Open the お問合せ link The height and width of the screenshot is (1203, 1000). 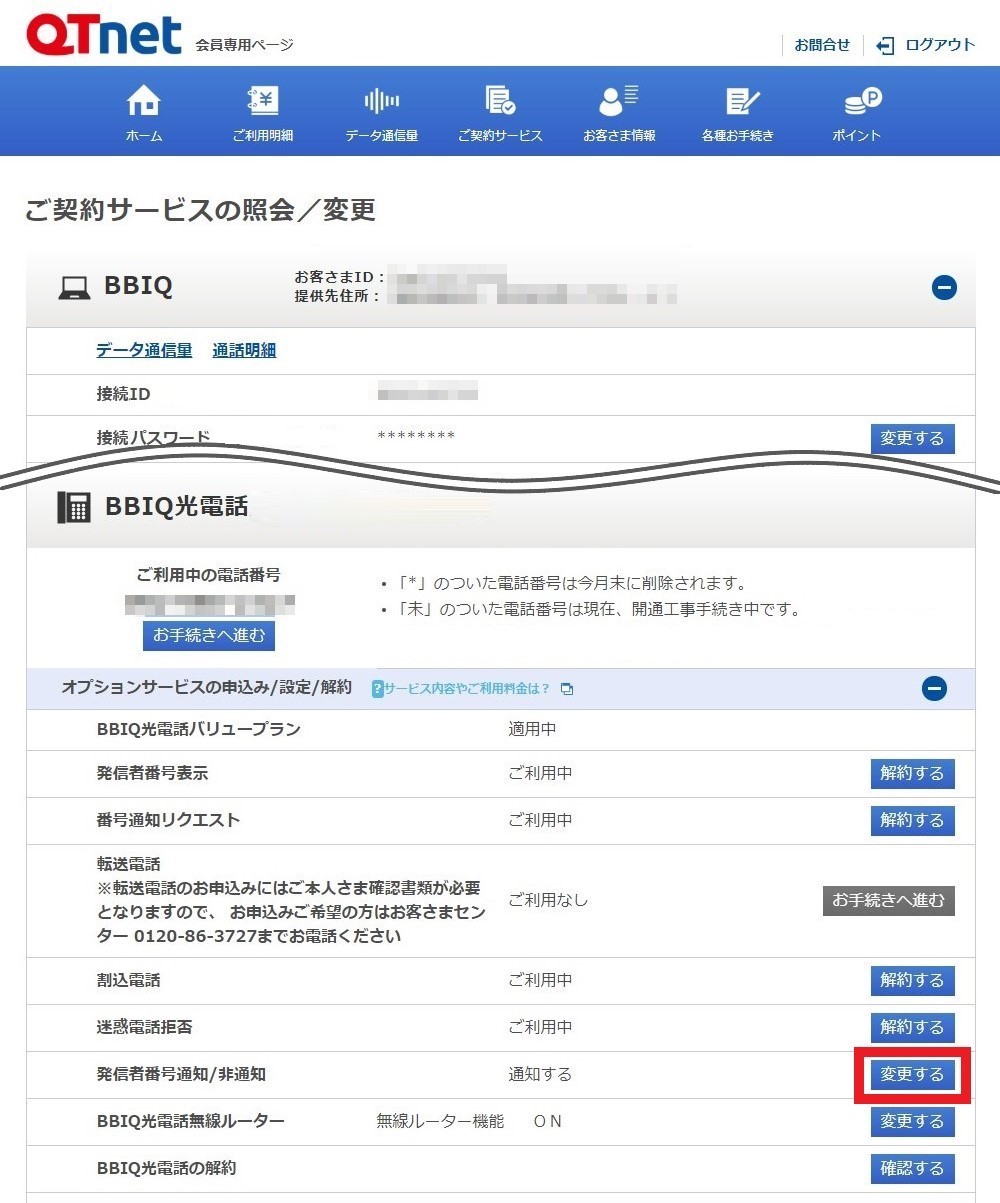tap(822, 45)
